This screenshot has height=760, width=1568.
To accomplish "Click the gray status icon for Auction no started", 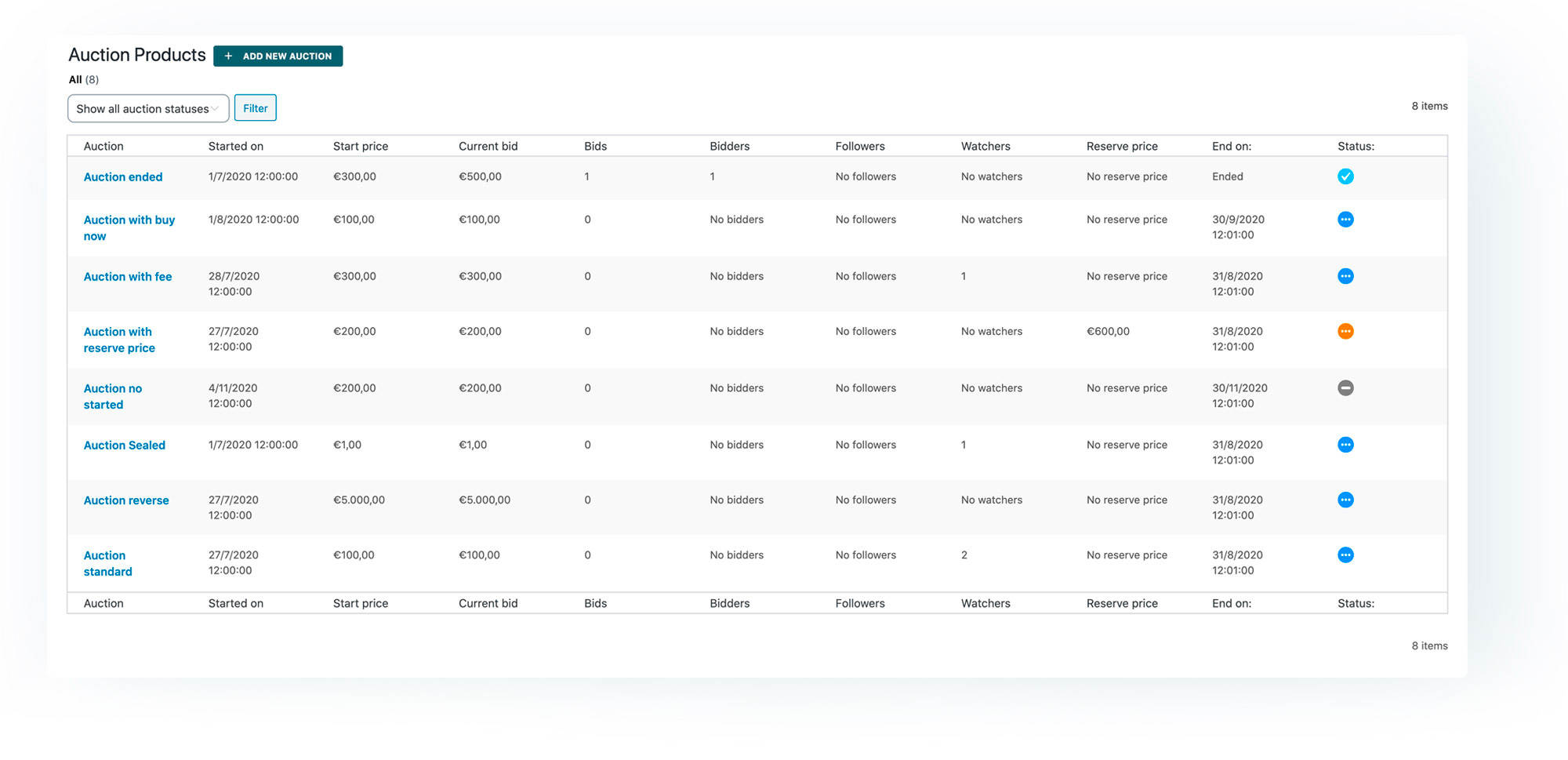I will 1345,387.
